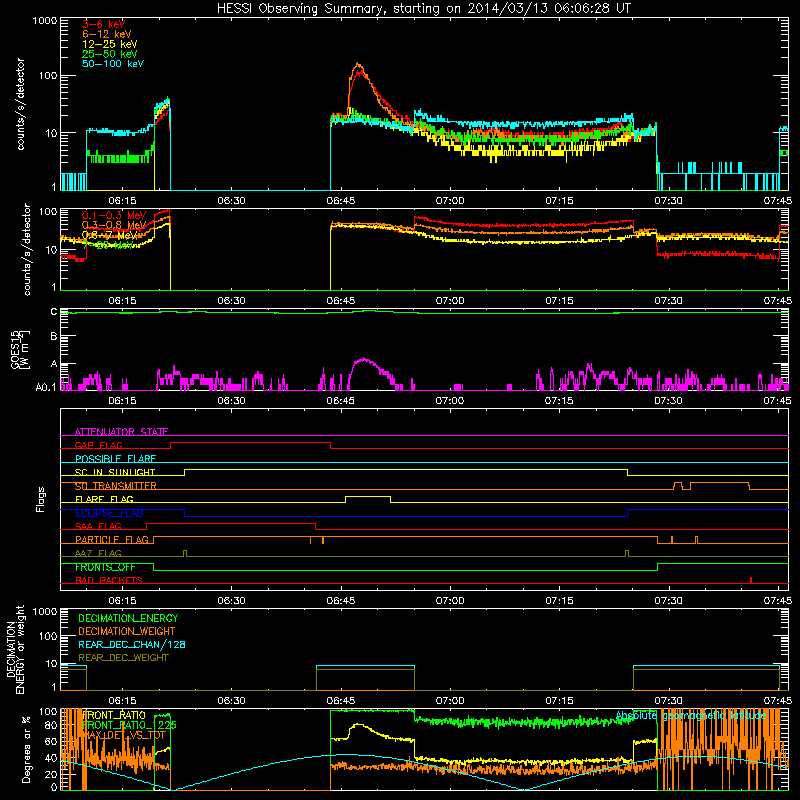The width and height of the screenshot is (800, 800).
Task: Click the DECIMATION ENERGY or weight axis title
Action: click(x=15, y=649)
